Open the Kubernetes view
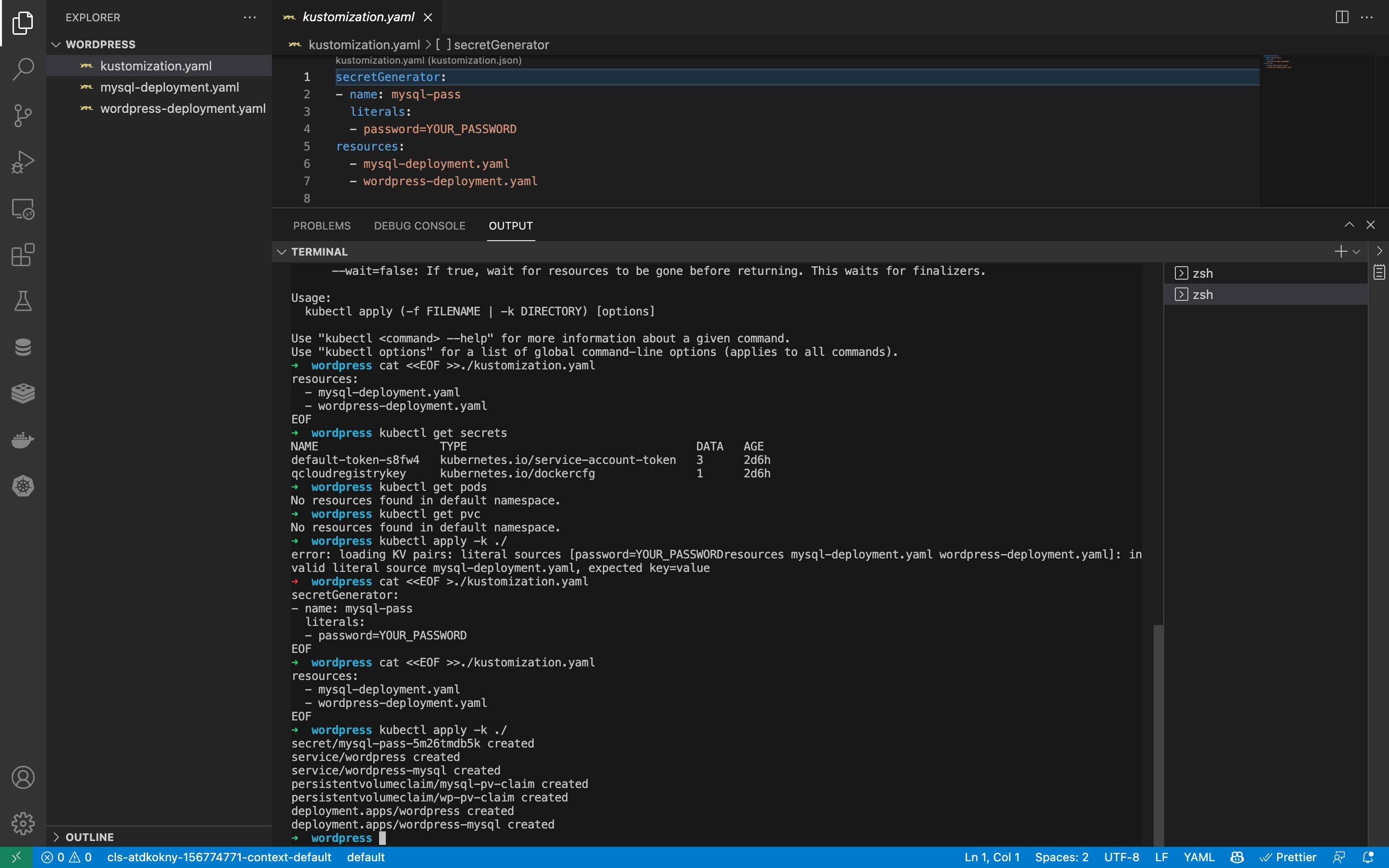 pyautogui.click(x=23, y=486)
